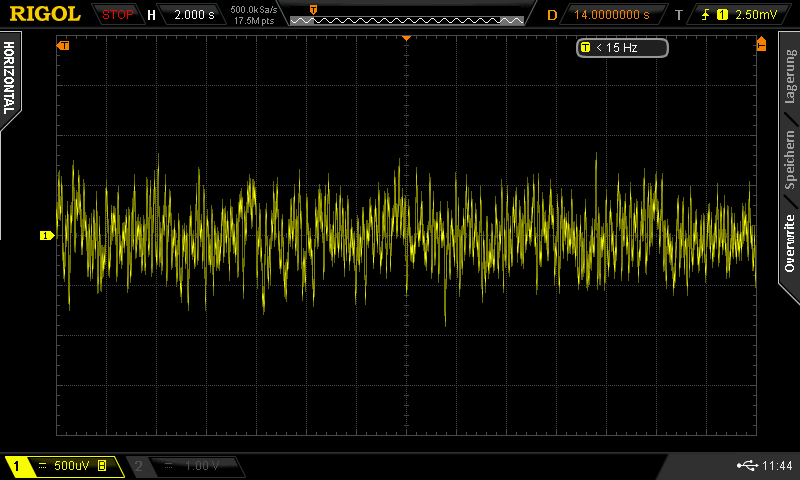
Task: Click the channel 1 DC coupling icon
Action: [x=43, y=466]
